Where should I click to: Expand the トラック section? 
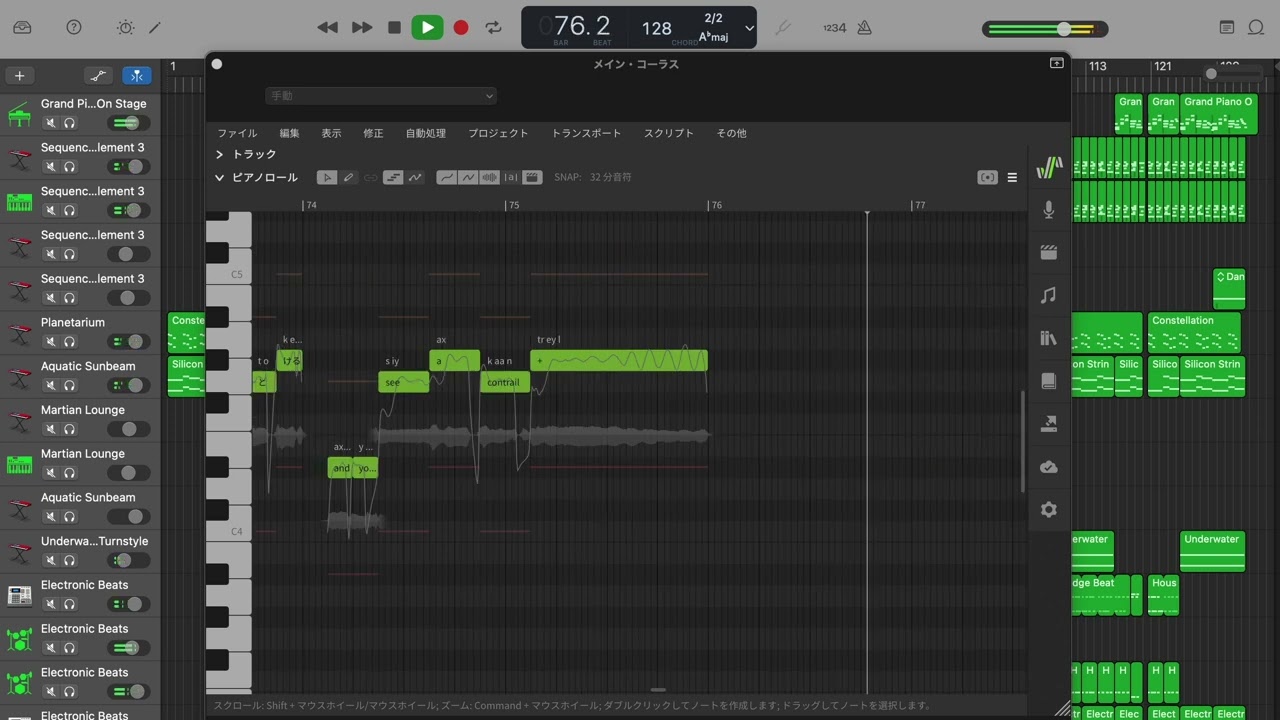pyautogui.click(x=219, y=155)
